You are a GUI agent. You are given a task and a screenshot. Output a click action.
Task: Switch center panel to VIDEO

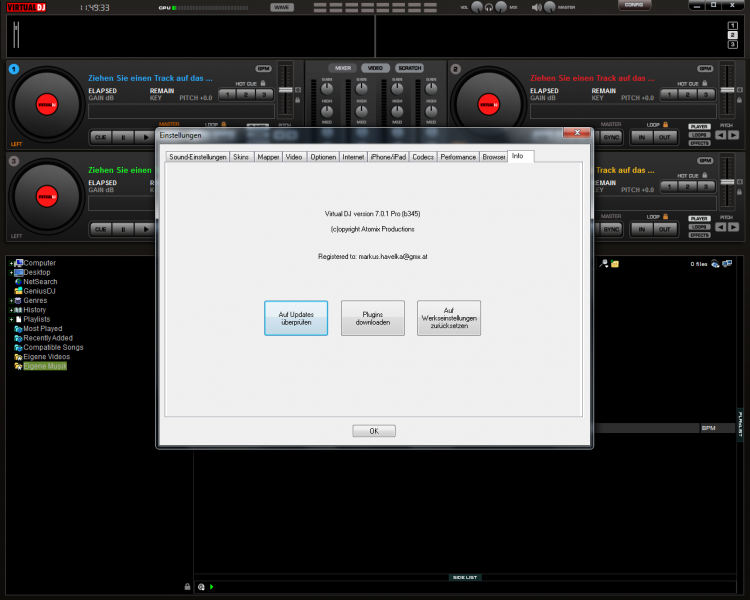375,68
